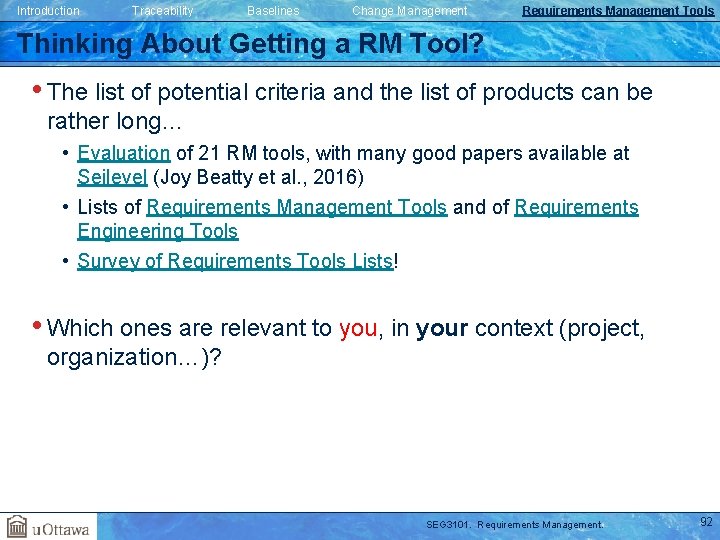
Task: Click the red word you
Action: [x=358, y=328]
